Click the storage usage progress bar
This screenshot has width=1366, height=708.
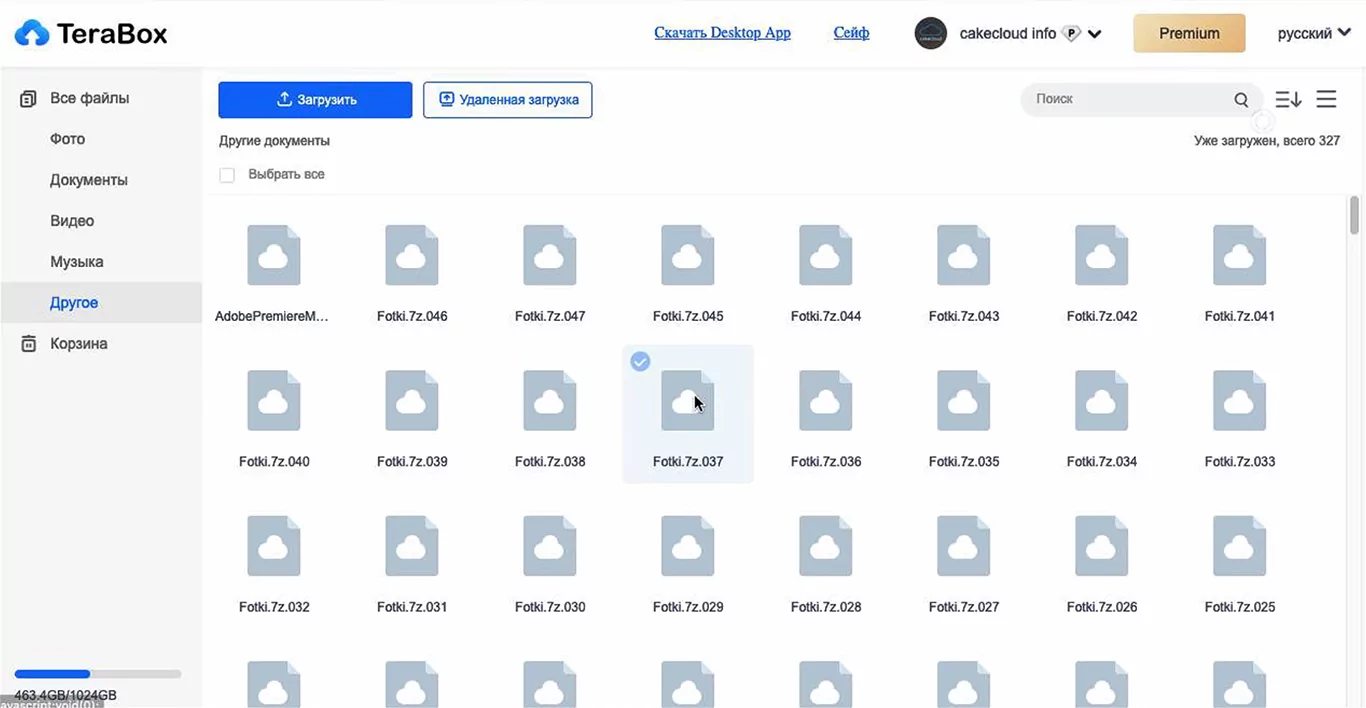[98, 674]
